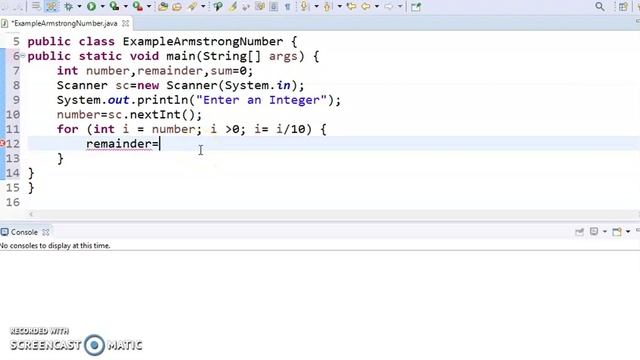Select the Console view tab
Screen dimensions: 640x360
coord(24,232)
